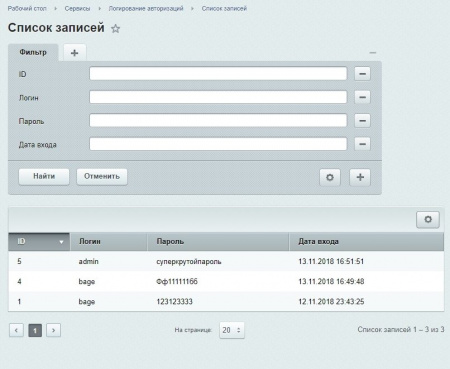This screenshot has width=450, height=369.
Task: Click the record count text 1 – 3 из 3
Action: coord(429,330)
